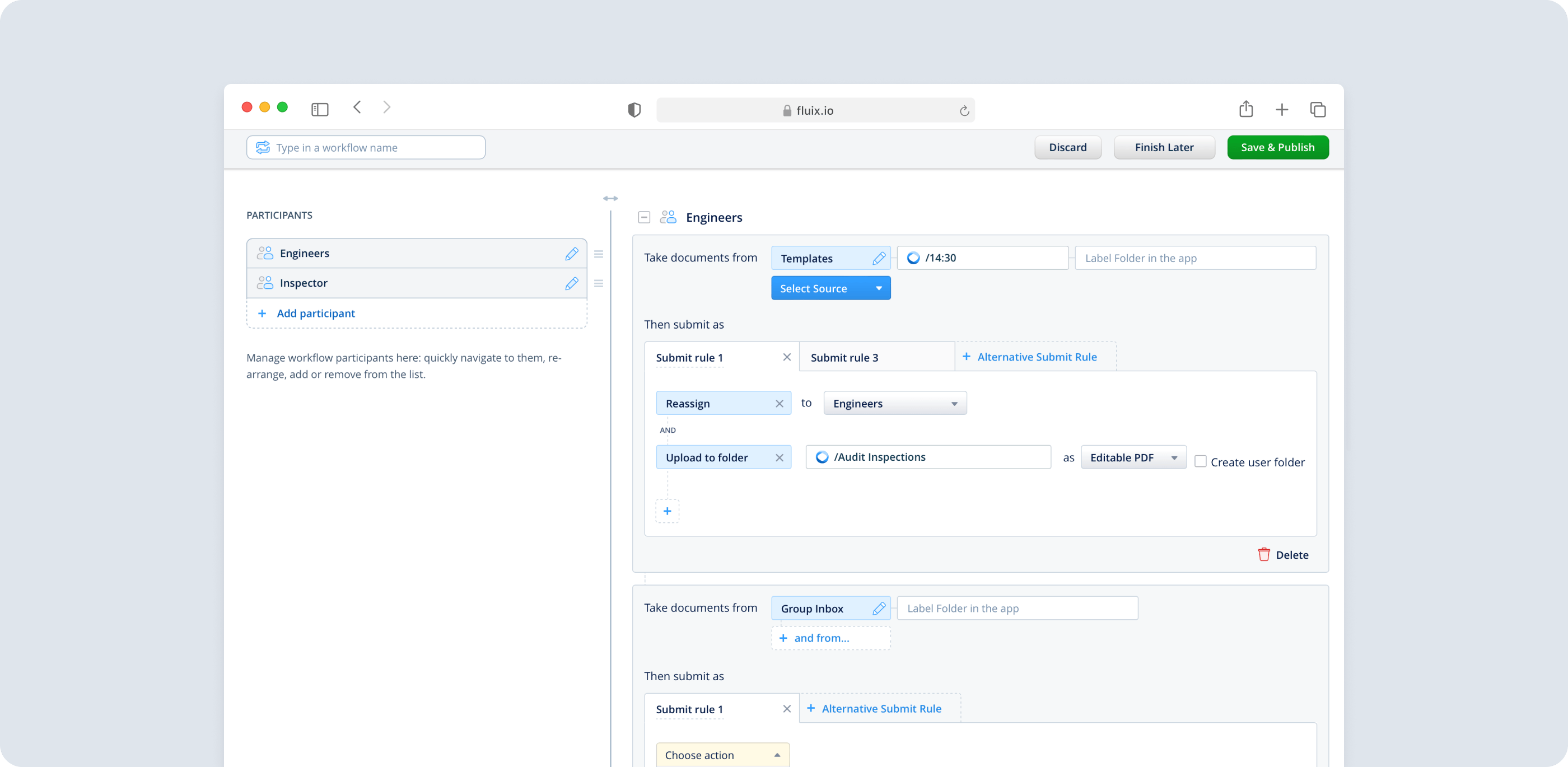Open the Select Source dropdown
The width and height of the screenshot is (1568, 767).
pyautogui.click(x=830, y=288)
